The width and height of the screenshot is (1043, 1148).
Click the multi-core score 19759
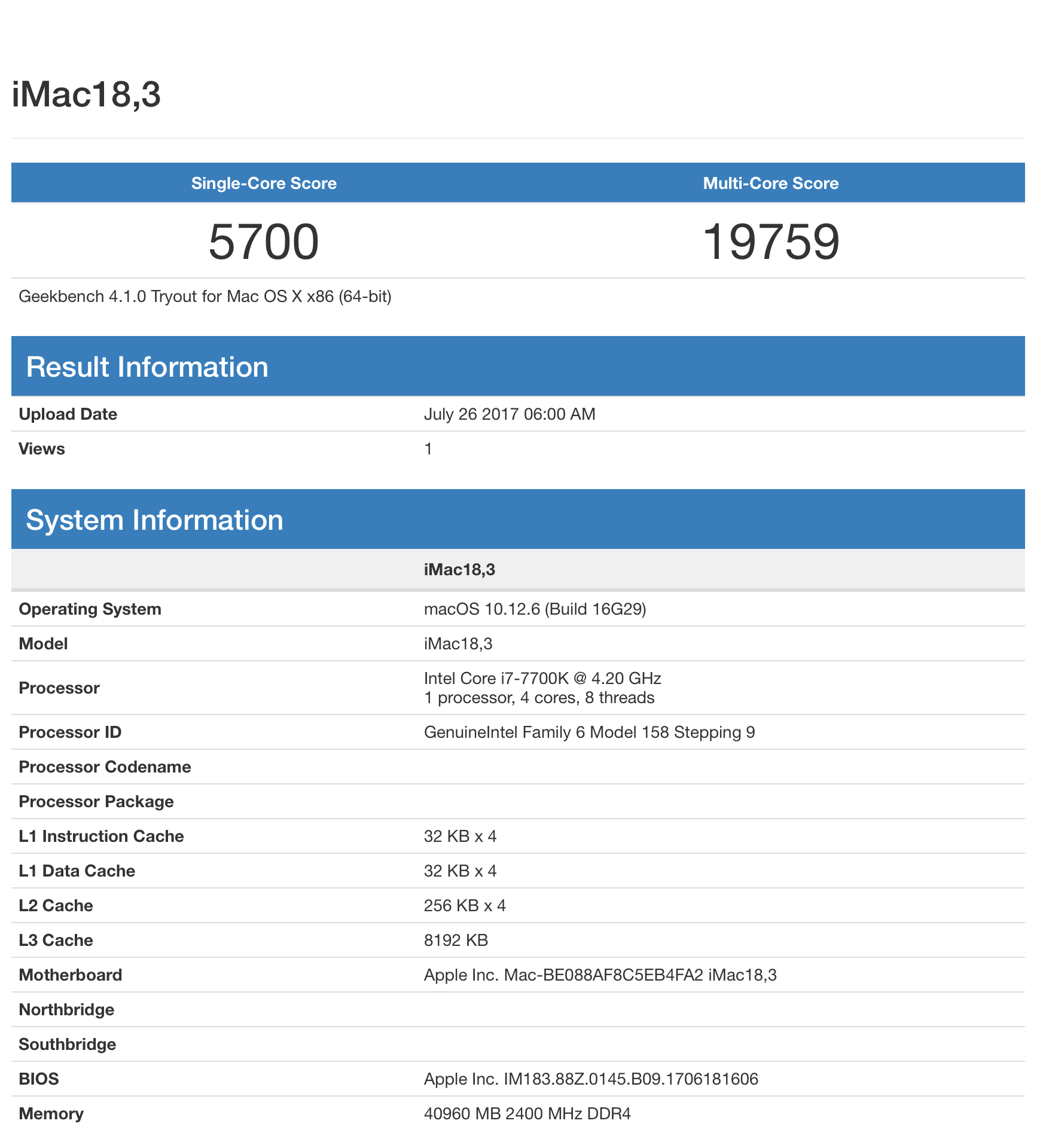point(771,242)
